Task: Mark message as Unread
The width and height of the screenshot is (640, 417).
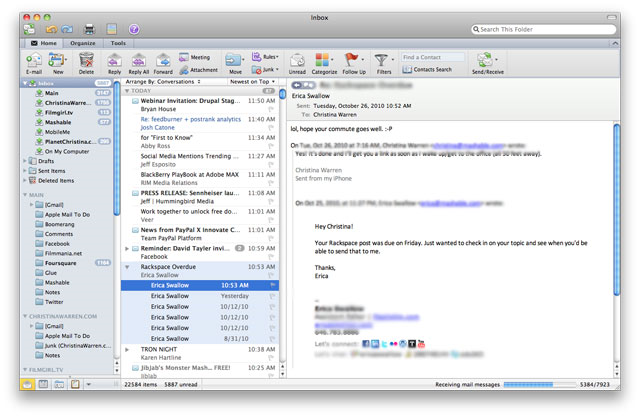Action: [297, 64]
